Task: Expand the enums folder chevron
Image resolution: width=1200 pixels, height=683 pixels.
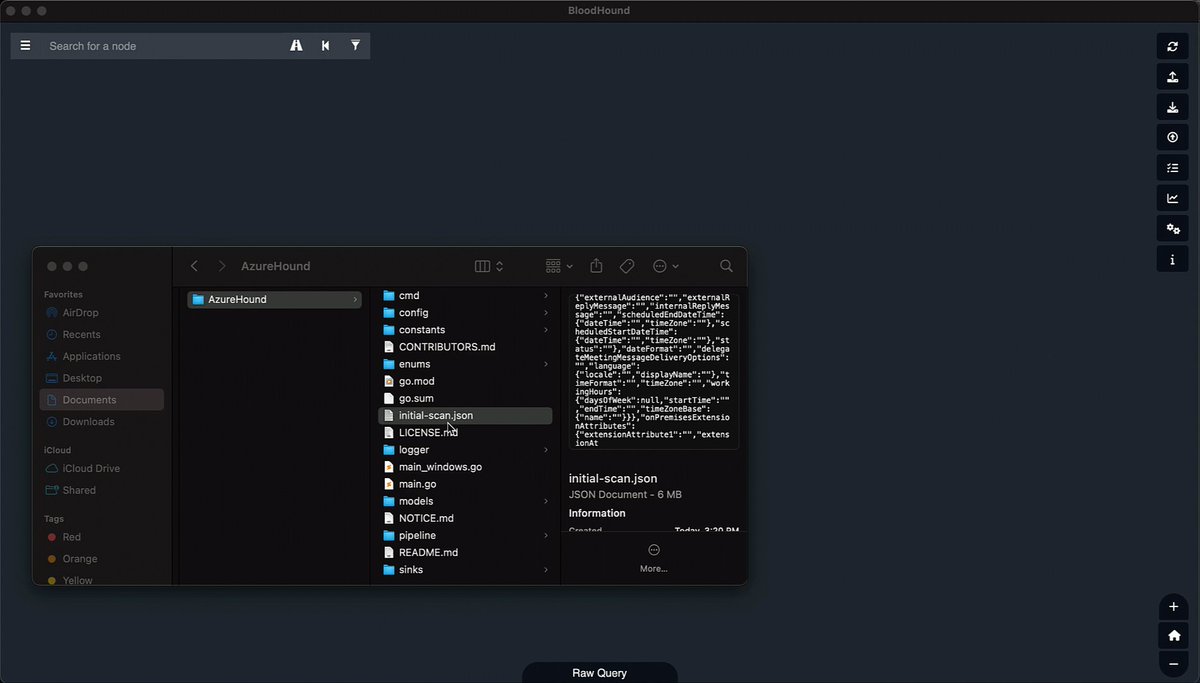Action: (546, 364)
